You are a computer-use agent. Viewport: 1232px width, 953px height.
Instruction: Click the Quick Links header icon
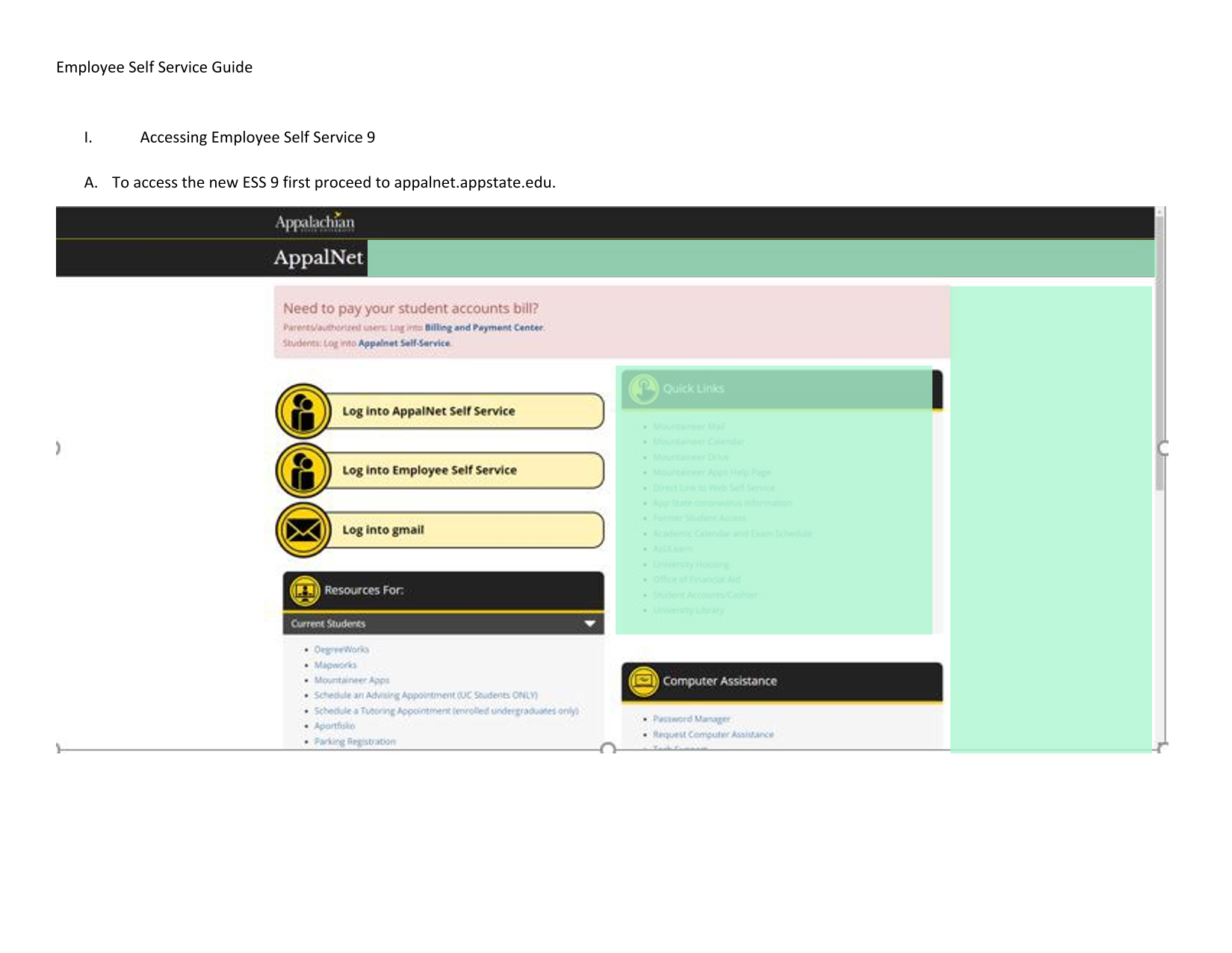click(643, 389)
